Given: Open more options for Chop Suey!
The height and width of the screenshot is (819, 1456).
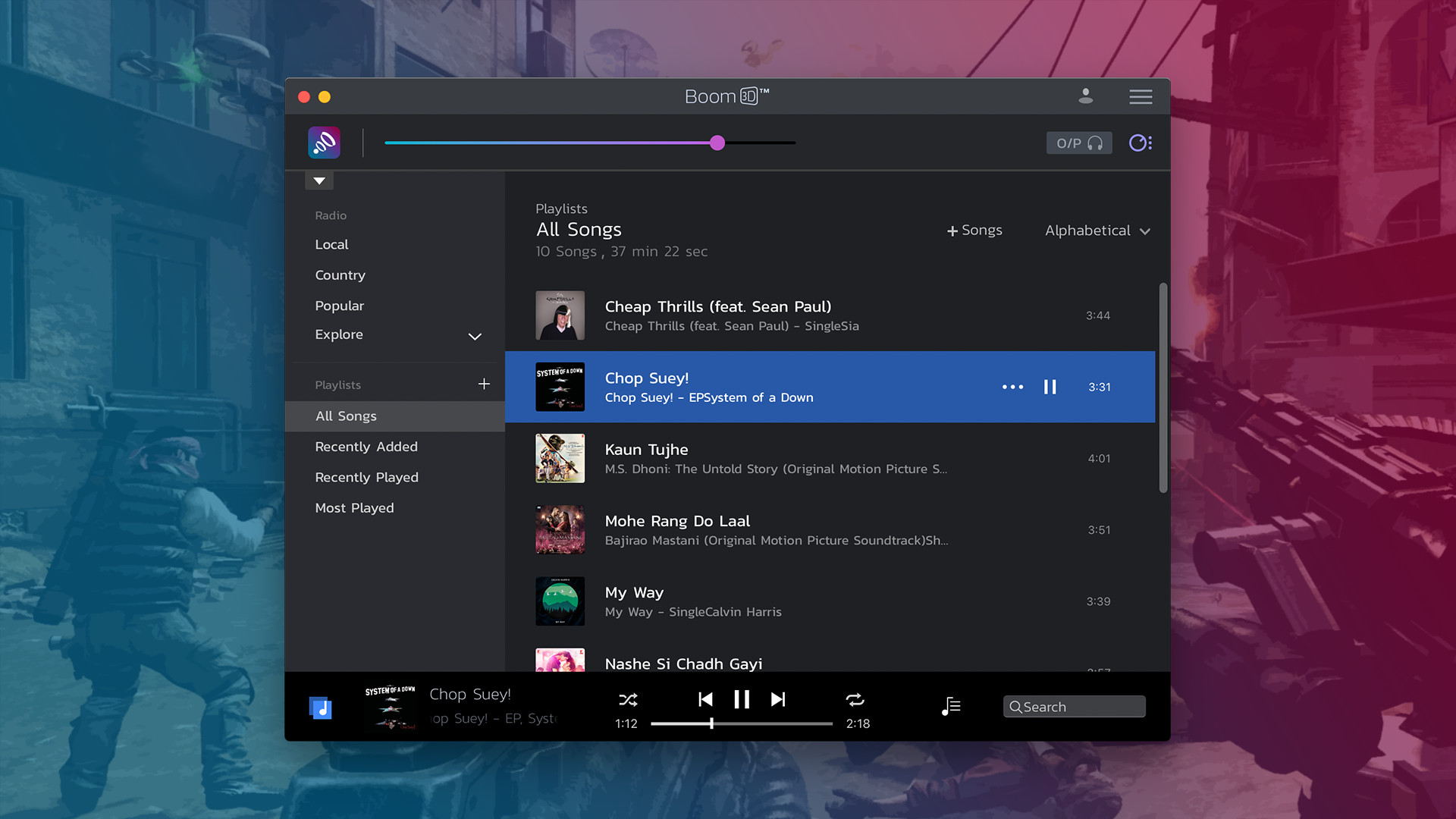Looking at the screenshot, I should click(x=1012, y=387).
